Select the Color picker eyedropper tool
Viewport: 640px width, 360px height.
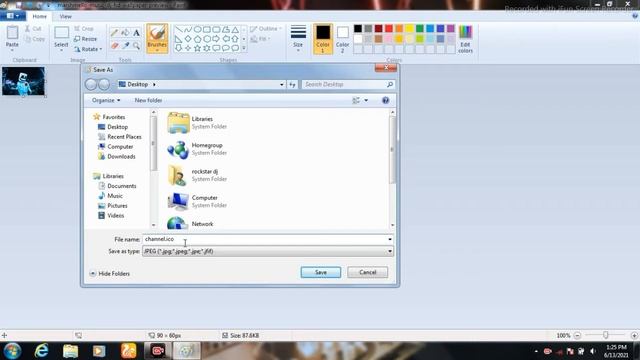125,46
